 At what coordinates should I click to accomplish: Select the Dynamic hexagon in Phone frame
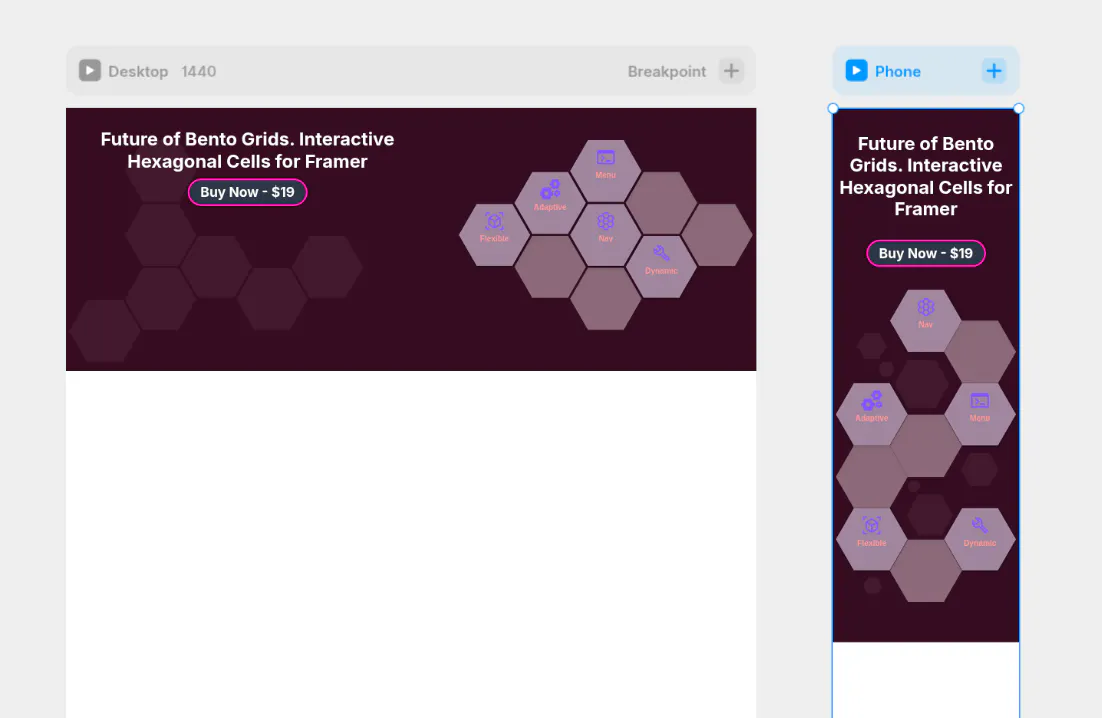click(x=980, y=539)
